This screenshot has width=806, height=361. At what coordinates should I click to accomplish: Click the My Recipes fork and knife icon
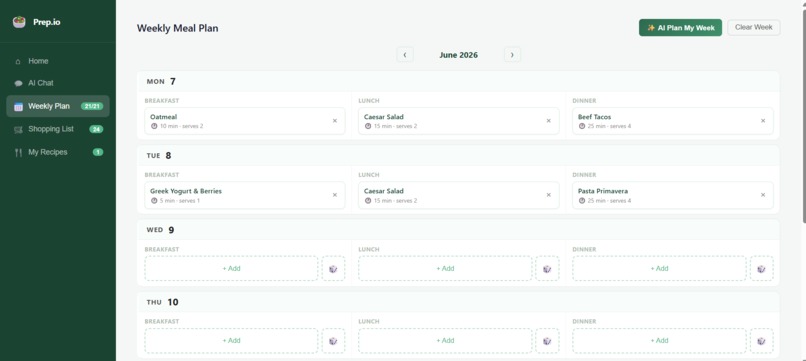[19, 152]
